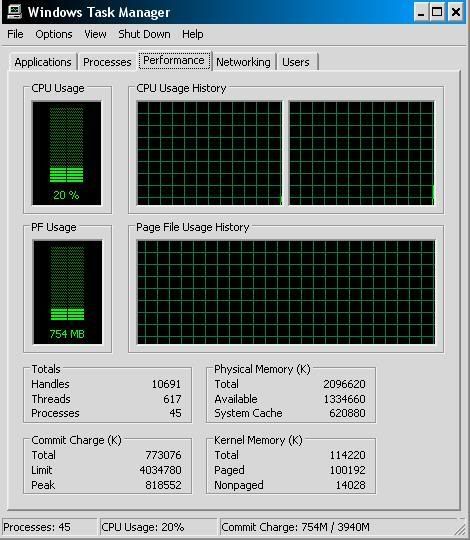Open the View menu
The height and width of the screenshot is (540, 470).
click(x=95, y=34)
